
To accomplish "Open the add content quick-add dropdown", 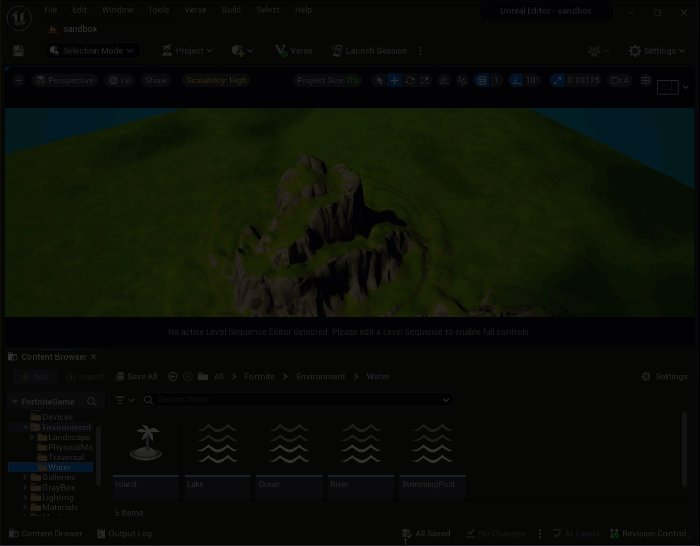I will click(242, 51).
